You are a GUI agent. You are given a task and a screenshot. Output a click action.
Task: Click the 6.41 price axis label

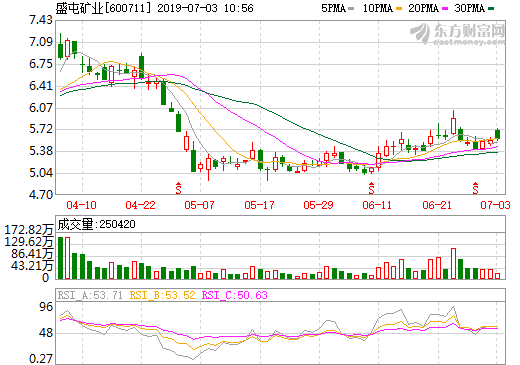pyautogui.click(x=41, y=86)
